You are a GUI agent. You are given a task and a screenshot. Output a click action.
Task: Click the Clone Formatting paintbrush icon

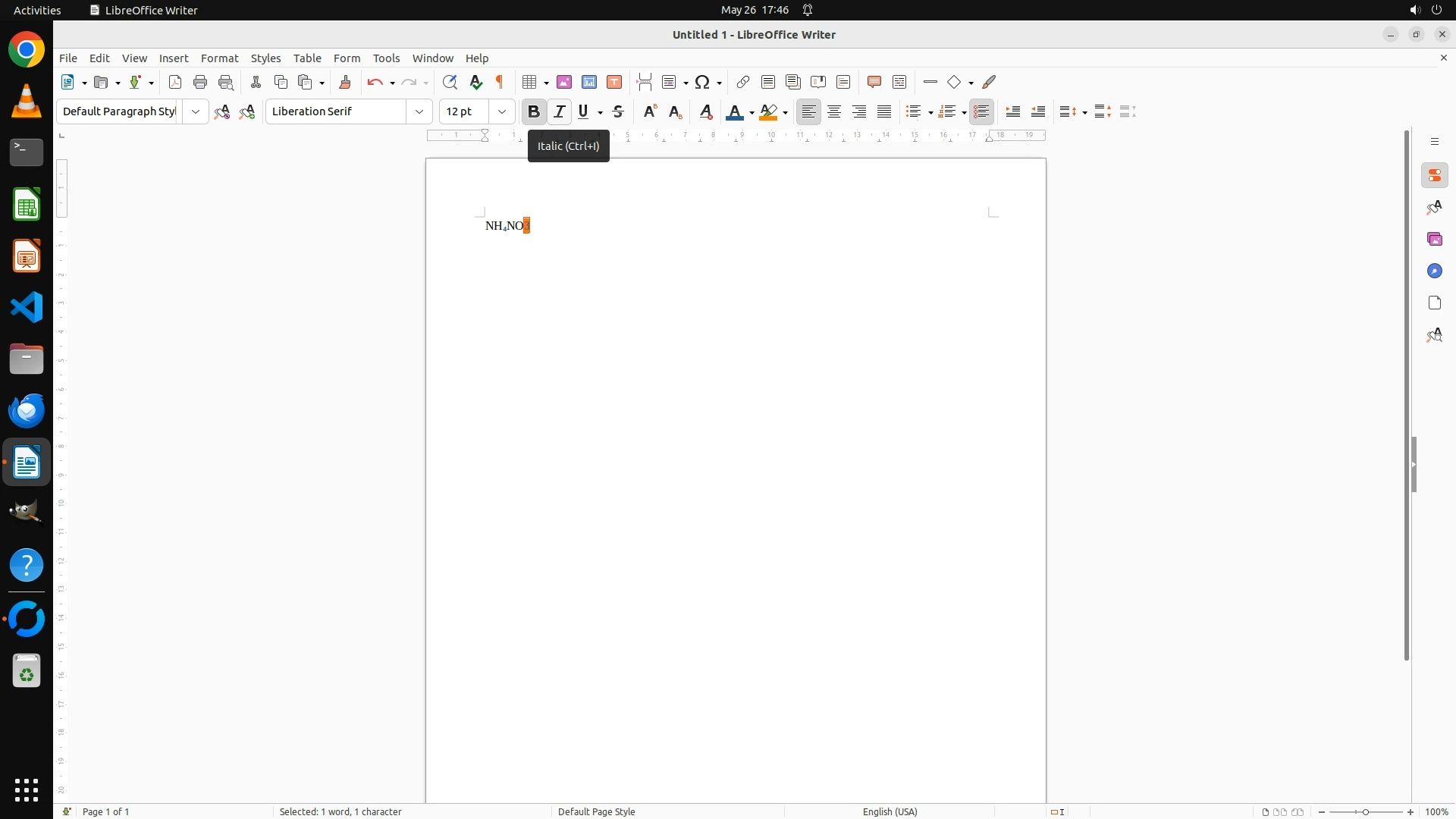[x=345, y=82]
